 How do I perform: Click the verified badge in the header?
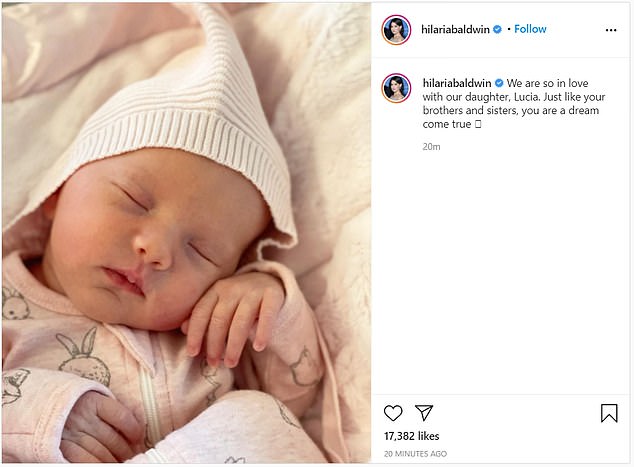pos(497,29)
